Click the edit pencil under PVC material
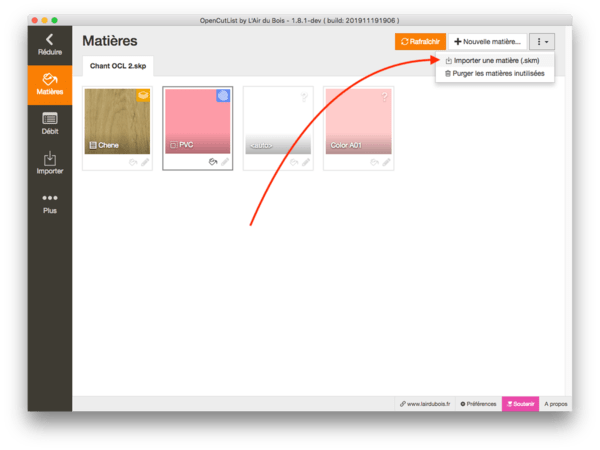 225,161
